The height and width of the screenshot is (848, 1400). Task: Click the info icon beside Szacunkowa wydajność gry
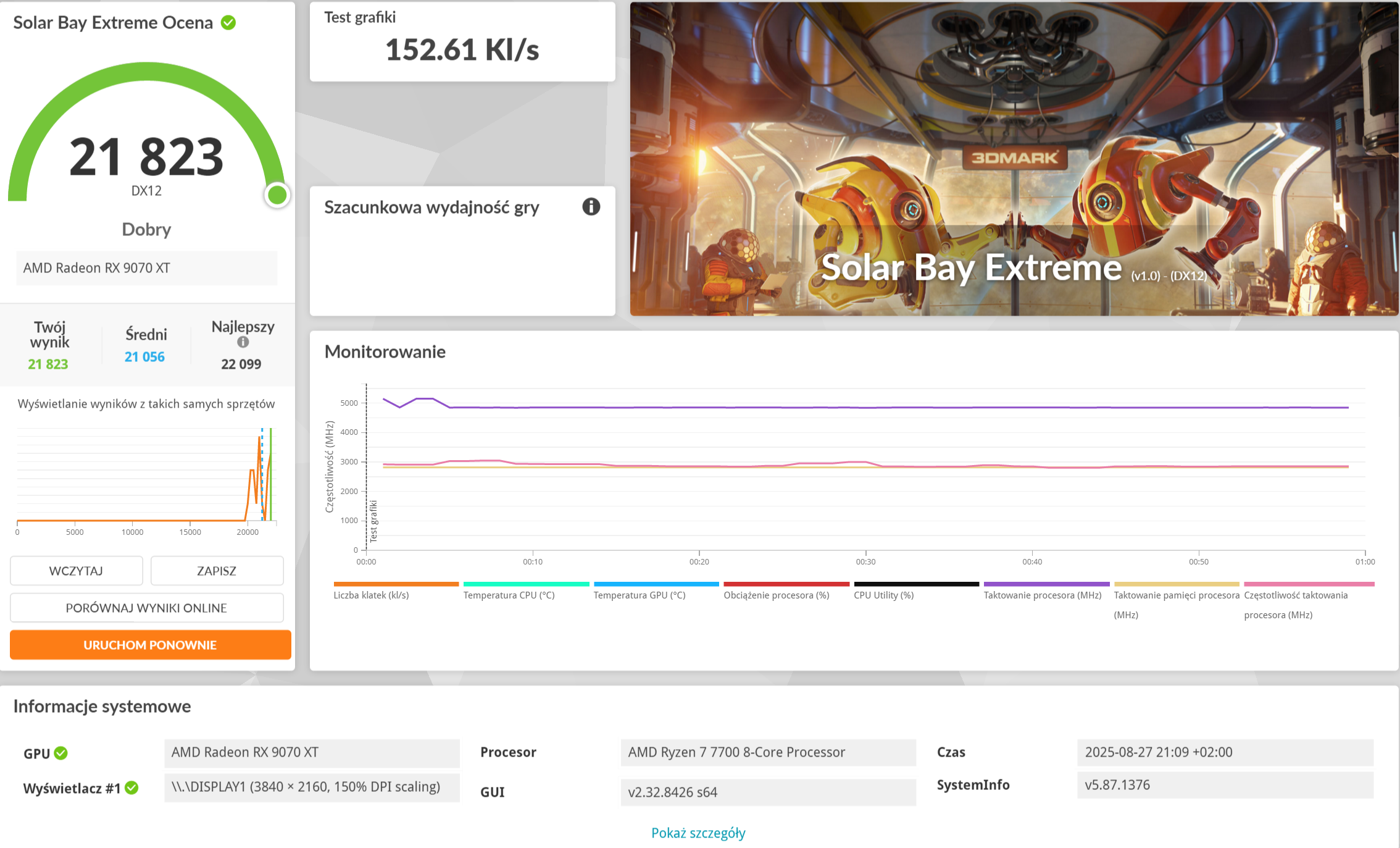tap(591, 207)
